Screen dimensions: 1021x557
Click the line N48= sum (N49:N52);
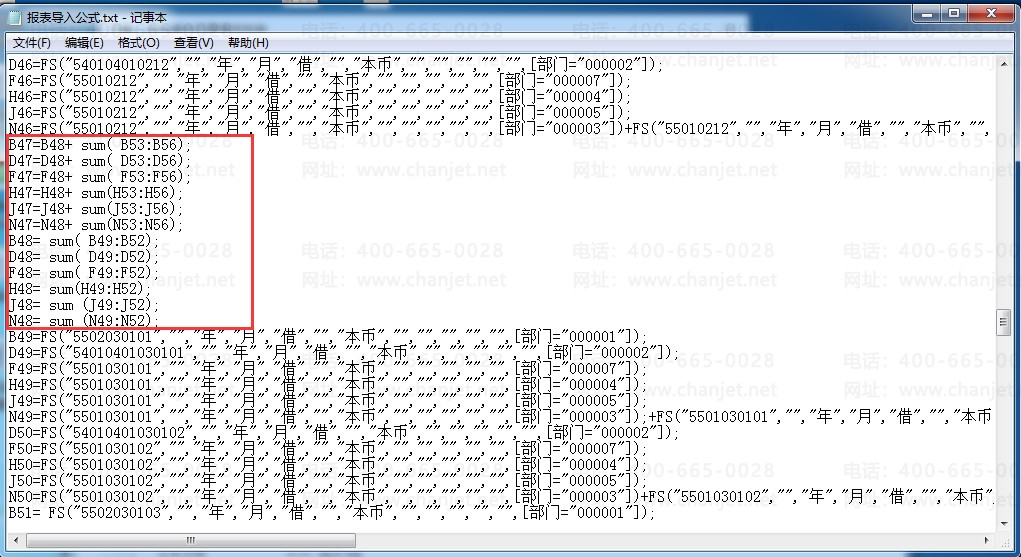pos(83,321)
